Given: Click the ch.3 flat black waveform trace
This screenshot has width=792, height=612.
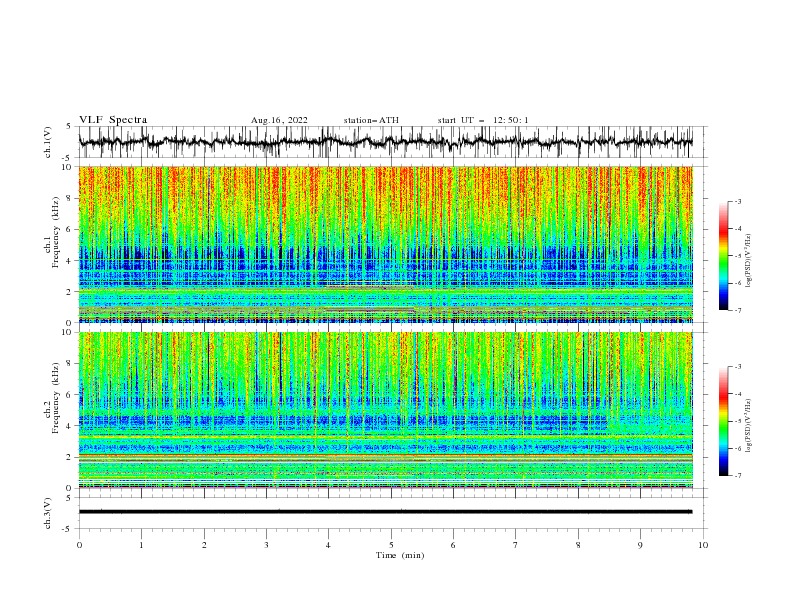Looking at the screenshot, I should point(385,512).
